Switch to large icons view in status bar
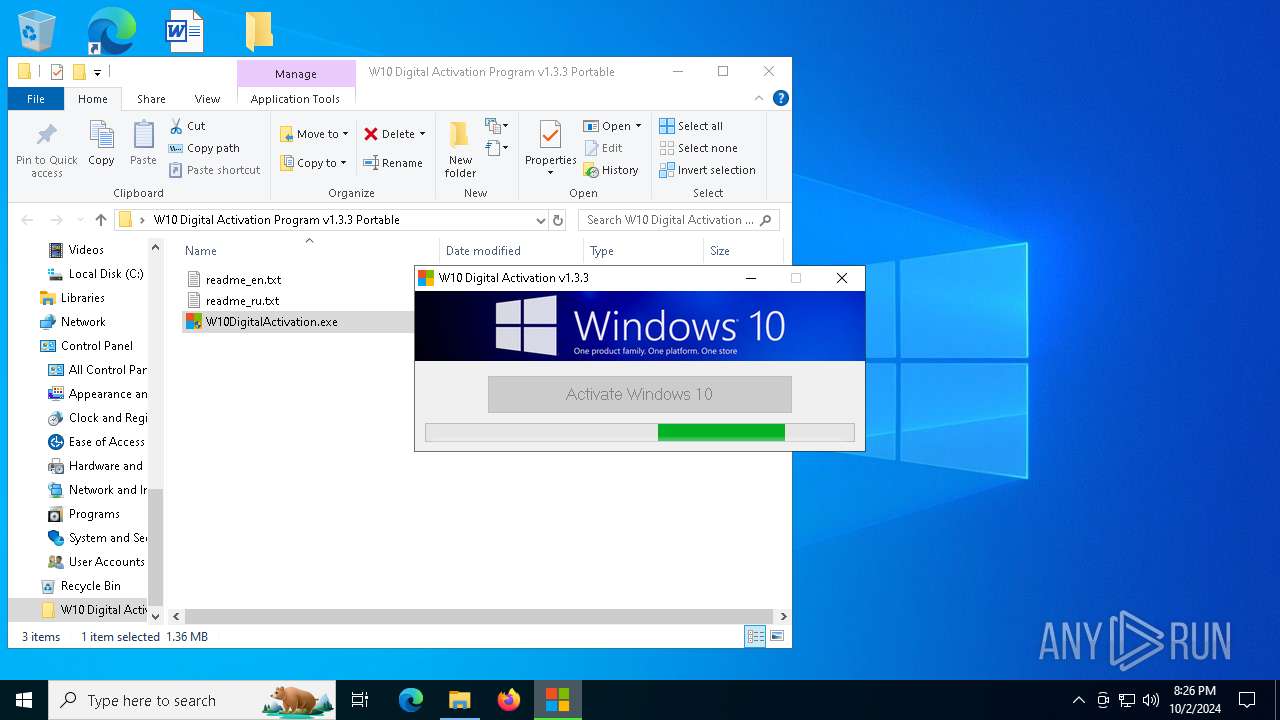The image size is (1280, 720). click(x=777, y=636)
